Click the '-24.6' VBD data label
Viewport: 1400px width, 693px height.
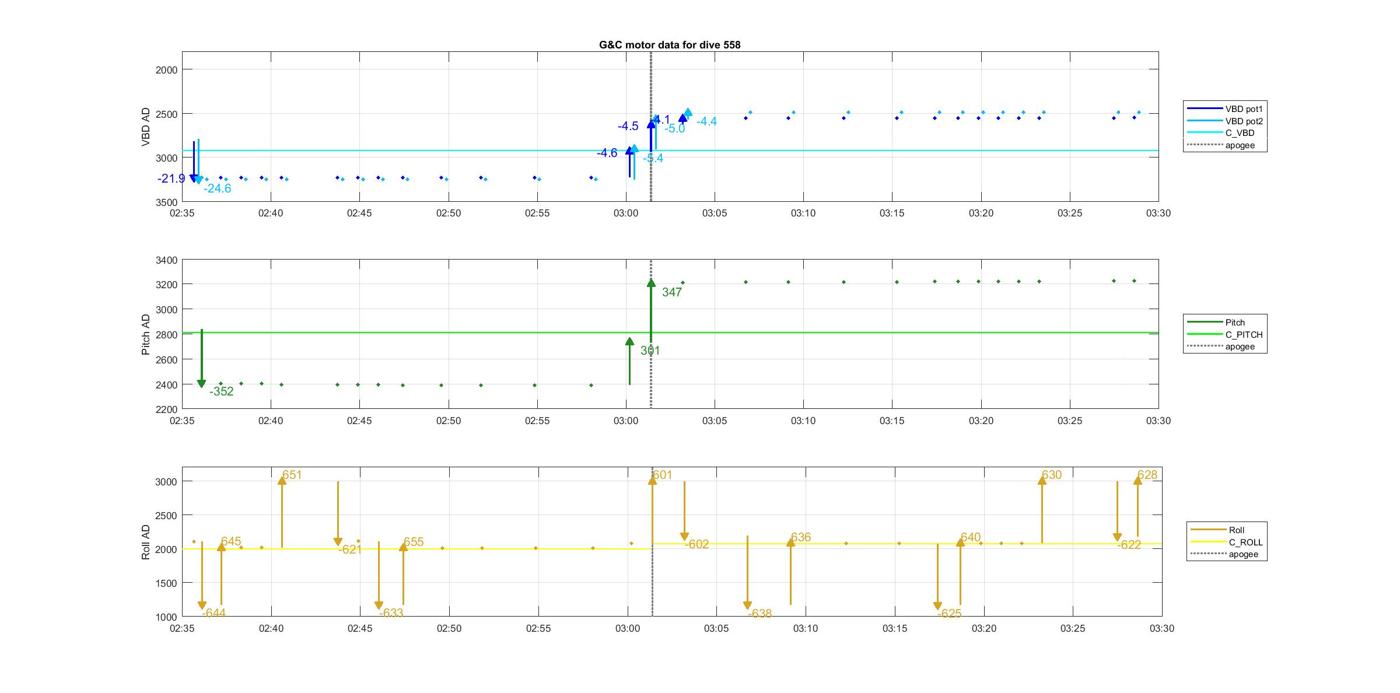click(217, 188)
